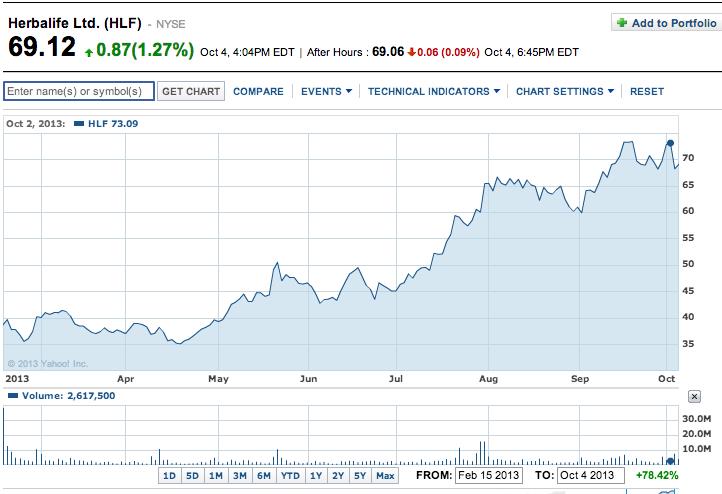This screenshot has height=494, width=722.
Task: Click the FROM date field Feb 15 2013
Action: [x=489, y=475]
